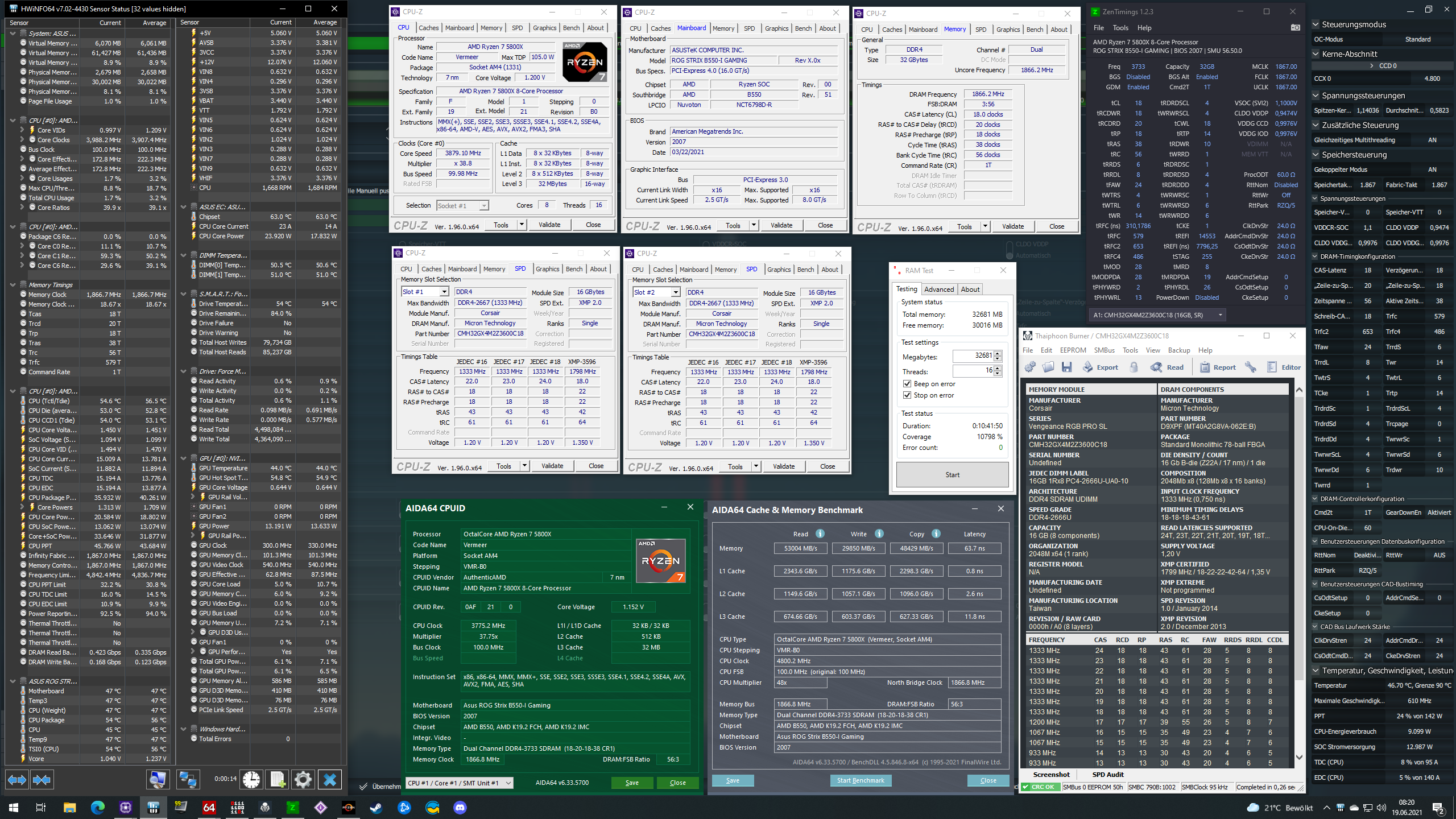This screenshot has width=1456, height=819.
Task: Open CPU #1 / Core #1 dropdown in AIDA64 CPUID
Action: coord(460,783)
